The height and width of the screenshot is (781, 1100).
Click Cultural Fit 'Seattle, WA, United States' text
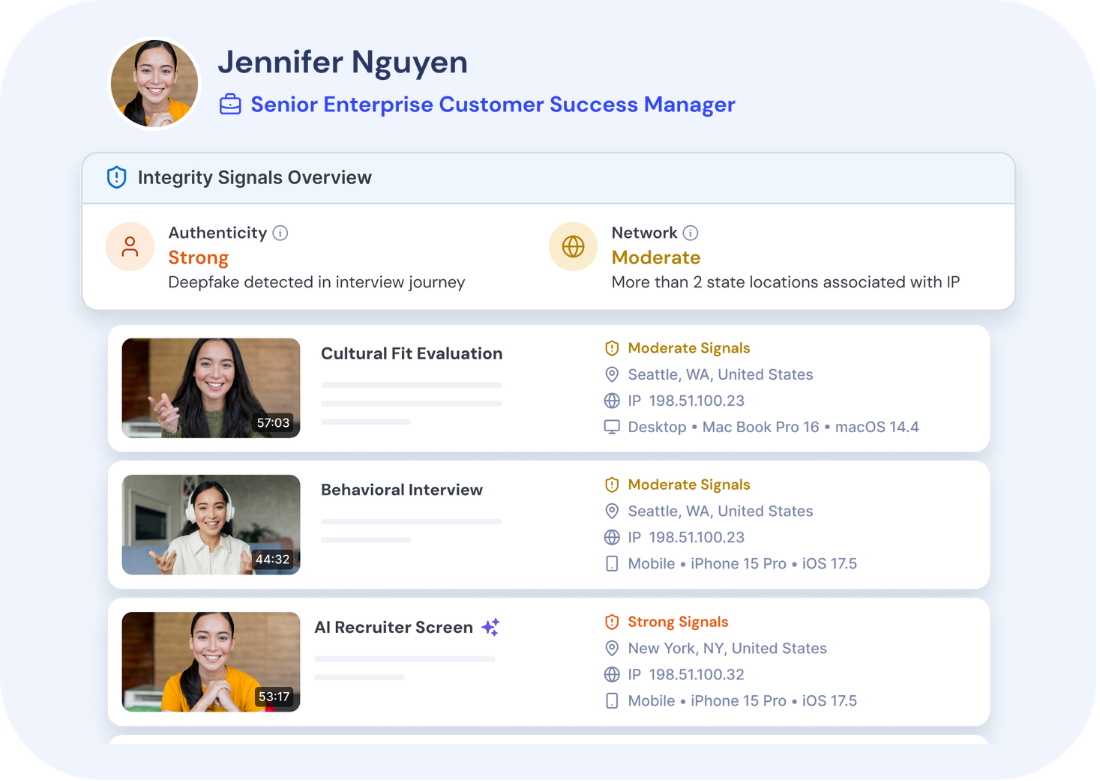pos(720,375)
